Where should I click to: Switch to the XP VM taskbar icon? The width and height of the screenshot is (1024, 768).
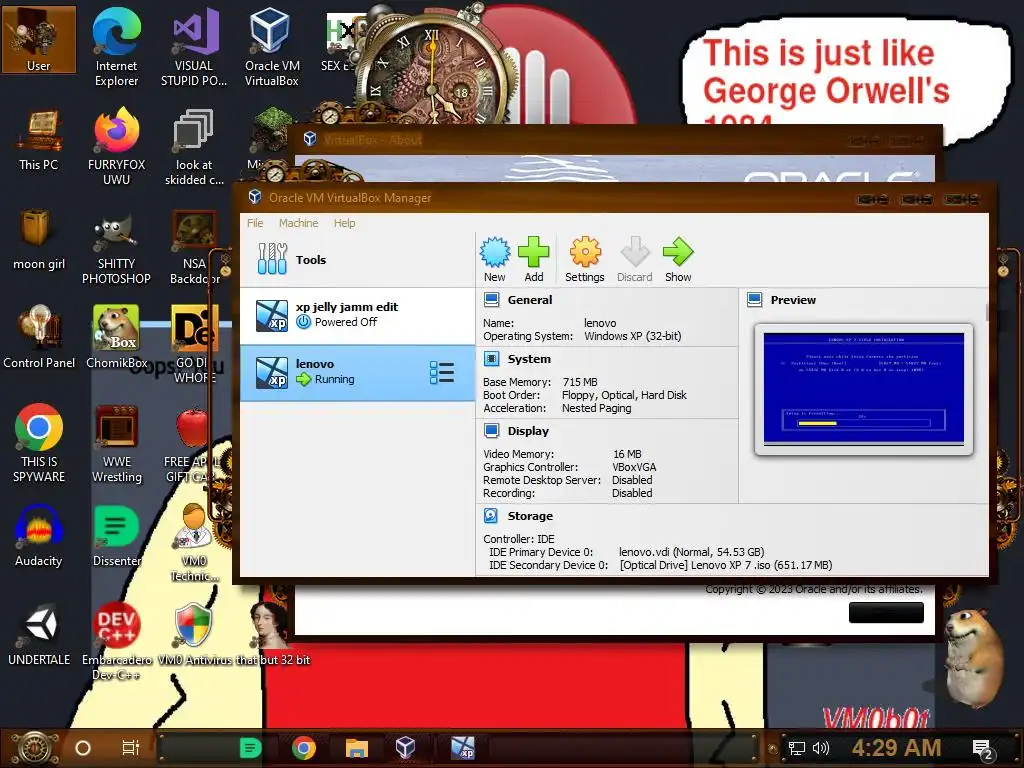click(463, 748)
